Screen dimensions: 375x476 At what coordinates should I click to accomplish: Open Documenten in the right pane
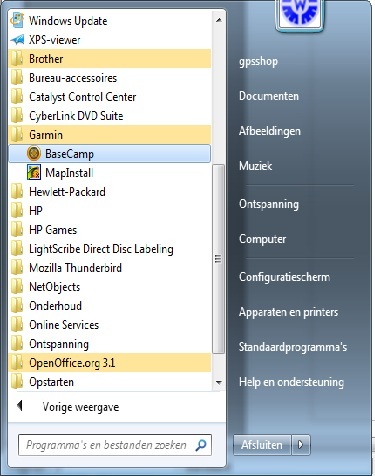point(269,96)
